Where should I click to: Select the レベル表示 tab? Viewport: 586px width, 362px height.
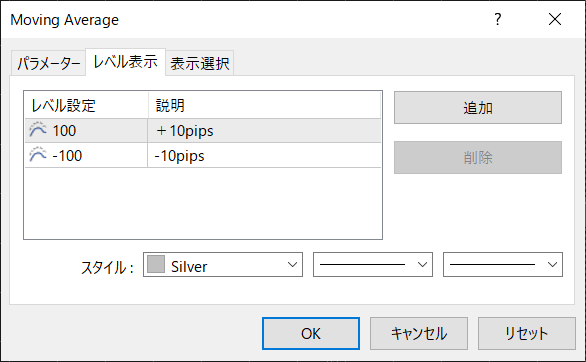tap(126, 62)
